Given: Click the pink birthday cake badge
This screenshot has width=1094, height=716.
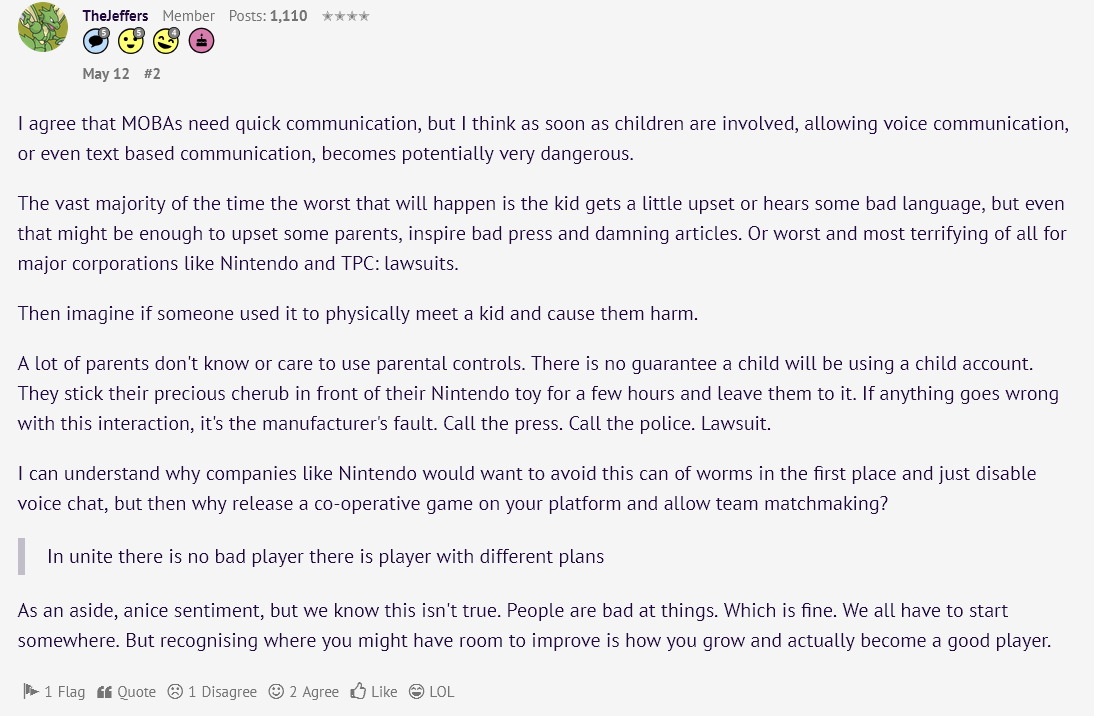Looking at the screenshot, I should (202, 41).
